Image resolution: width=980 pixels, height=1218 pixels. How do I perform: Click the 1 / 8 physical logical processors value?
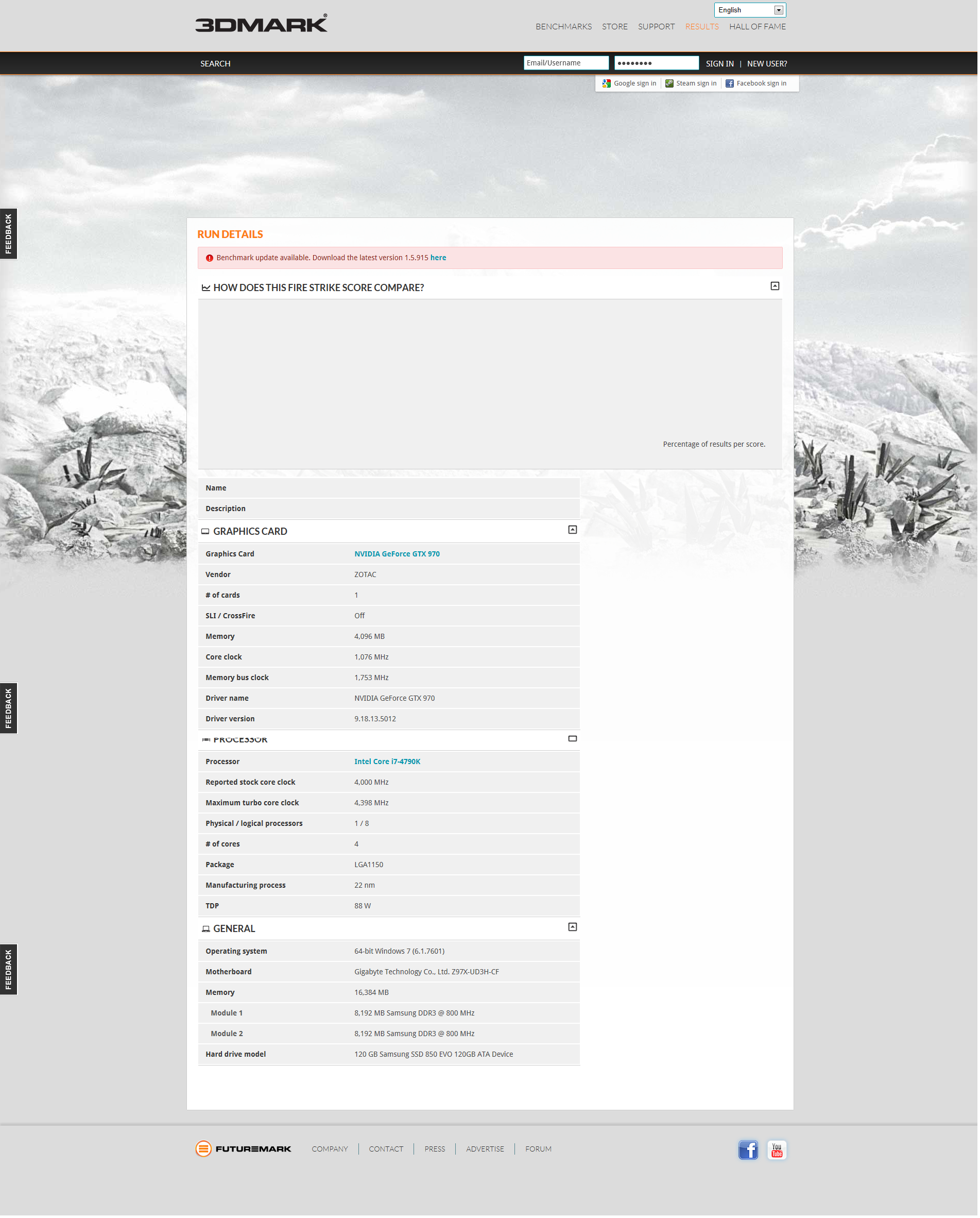tap(362, 824)
